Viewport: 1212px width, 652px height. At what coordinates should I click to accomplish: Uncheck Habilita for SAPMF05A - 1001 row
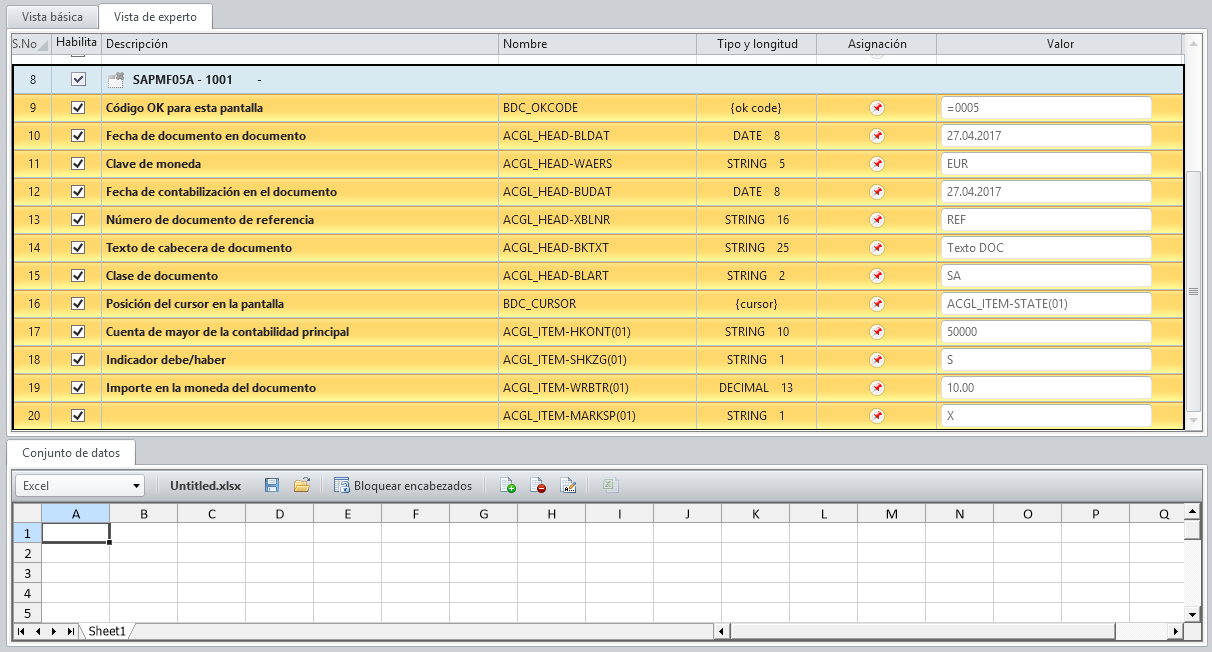(x=78, y=79)
